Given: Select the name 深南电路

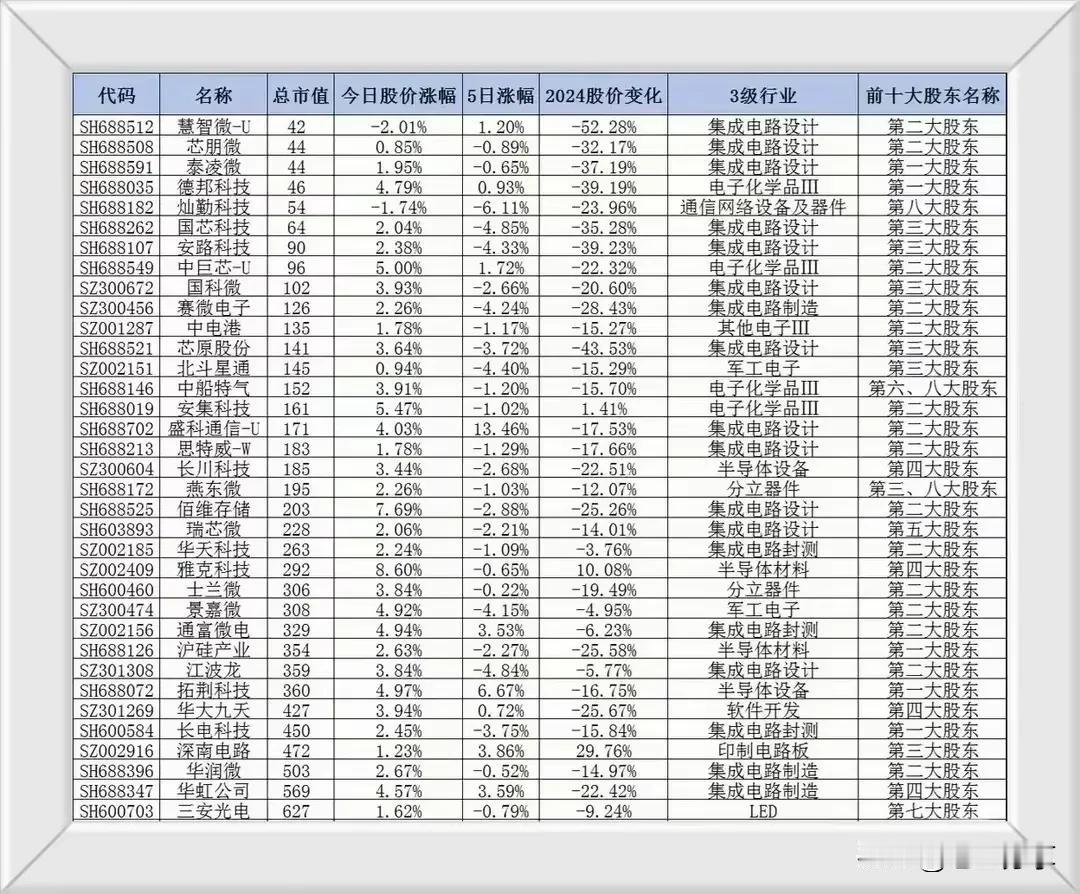Looking at the screenshot, I should (x=214, y=751).
